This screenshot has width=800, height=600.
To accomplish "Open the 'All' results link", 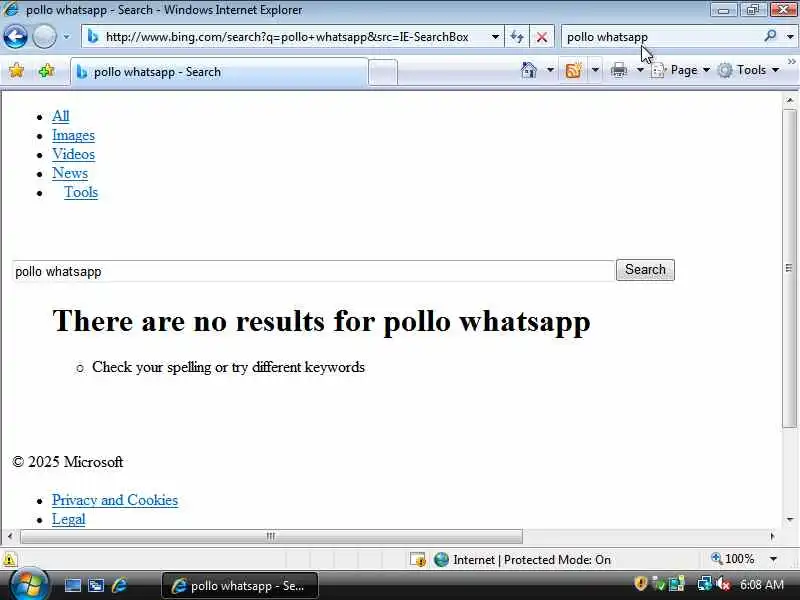I will (x=61, y=116).
